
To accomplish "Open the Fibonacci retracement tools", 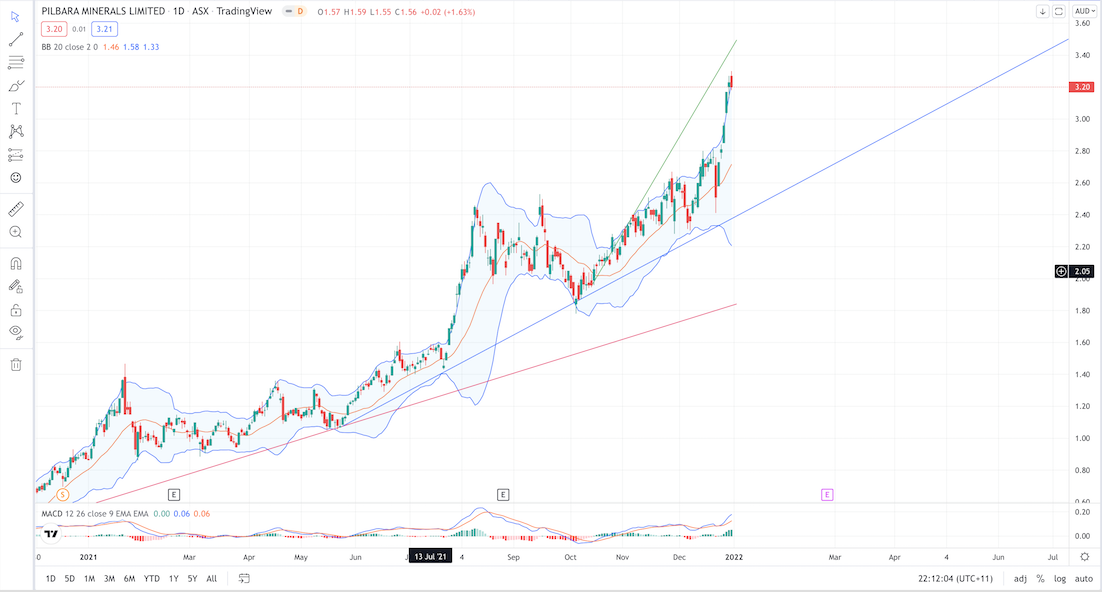I will 15,63.
